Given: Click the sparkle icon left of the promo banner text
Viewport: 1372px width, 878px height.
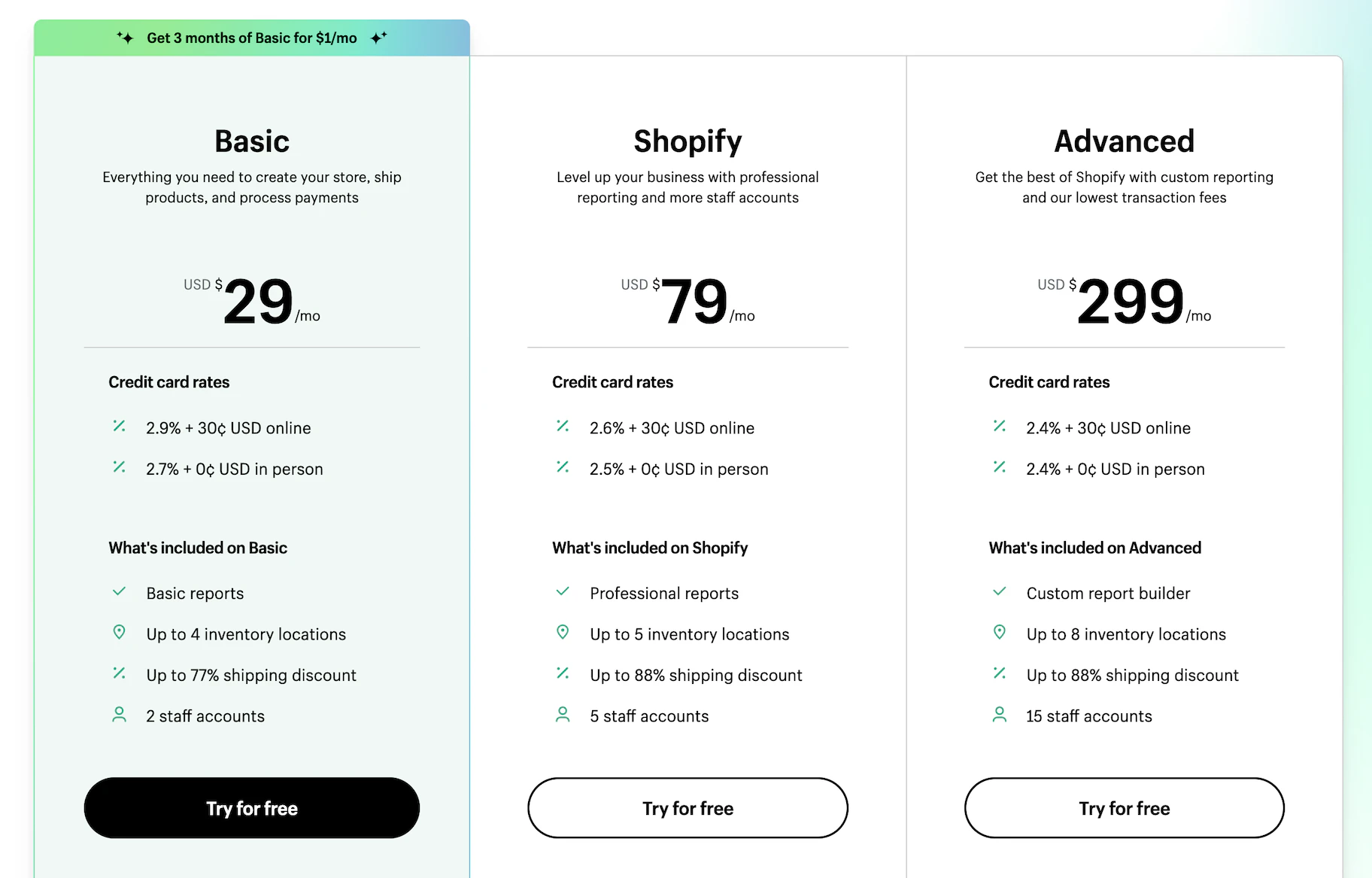Looking at the screenshot, I should (x=124, y=37).
